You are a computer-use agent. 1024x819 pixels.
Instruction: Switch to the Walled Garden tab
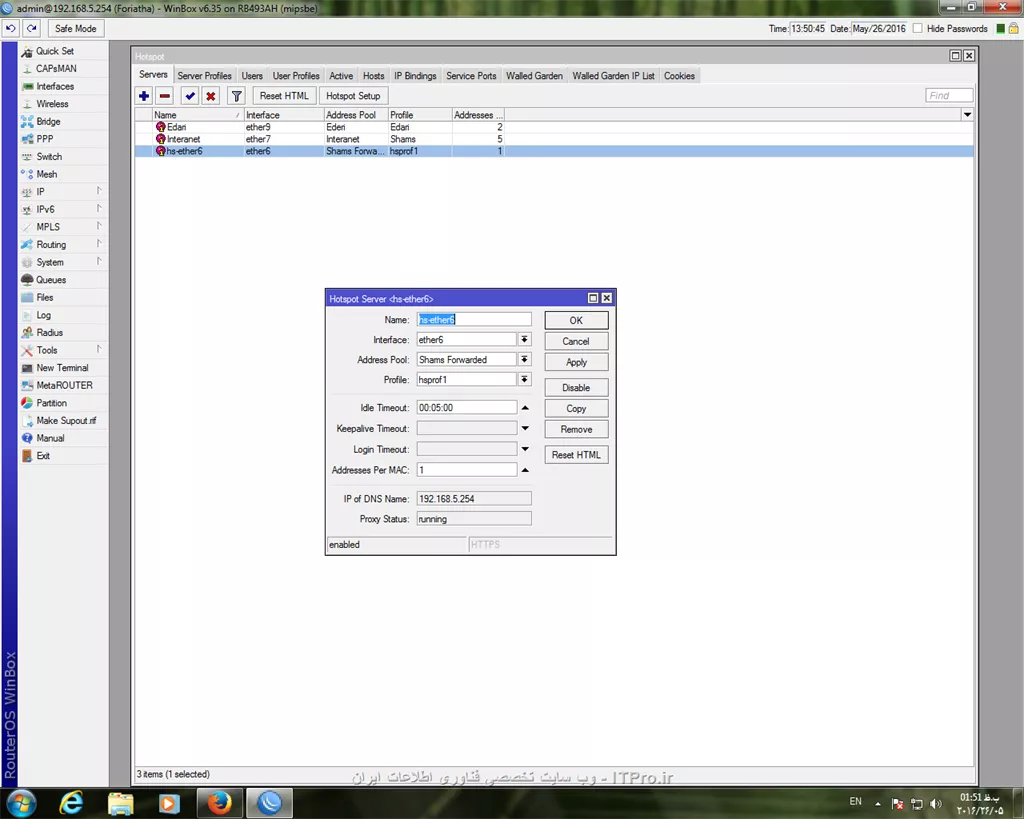(x=534, y=76)
